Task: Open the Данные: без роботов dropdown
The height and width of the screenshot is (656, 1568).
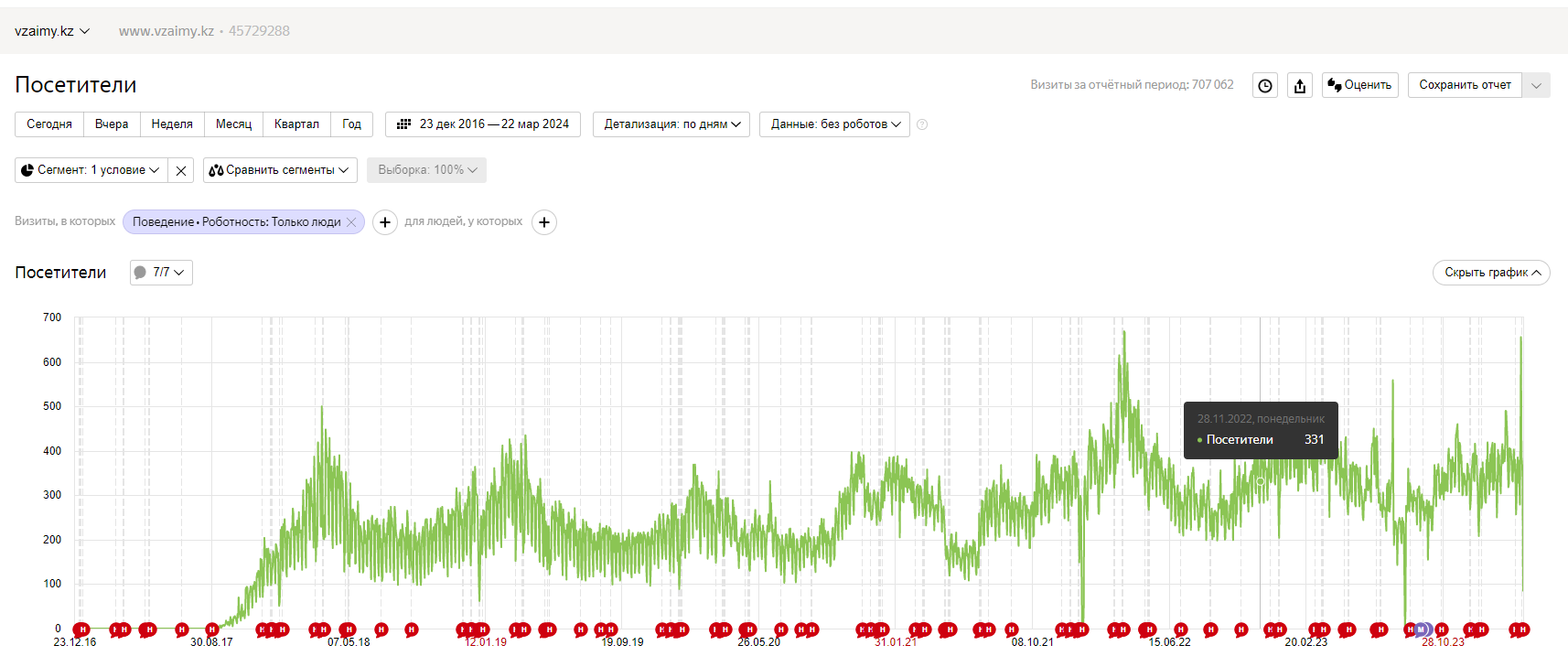Action: click(834, 124)
